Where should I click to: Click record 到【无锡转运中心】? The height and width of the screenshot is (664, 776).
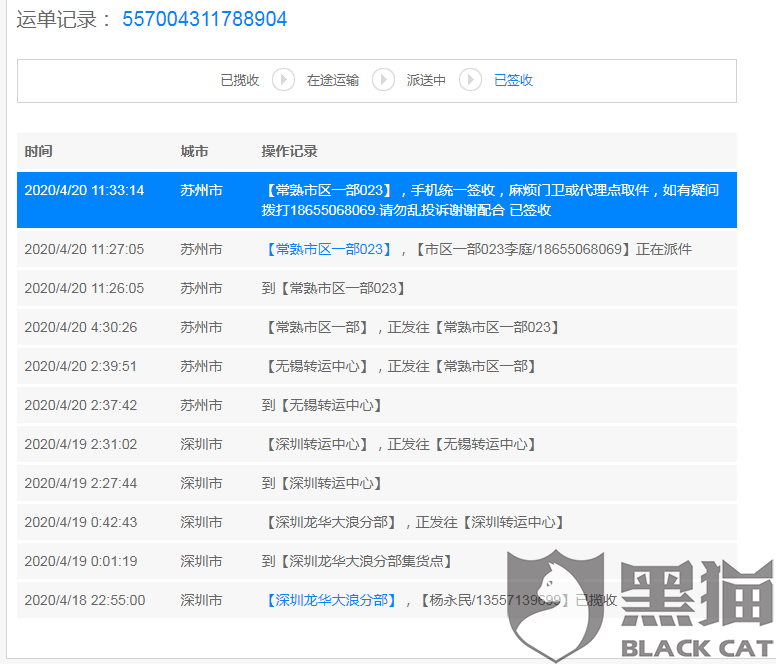(x=322, y=406)
